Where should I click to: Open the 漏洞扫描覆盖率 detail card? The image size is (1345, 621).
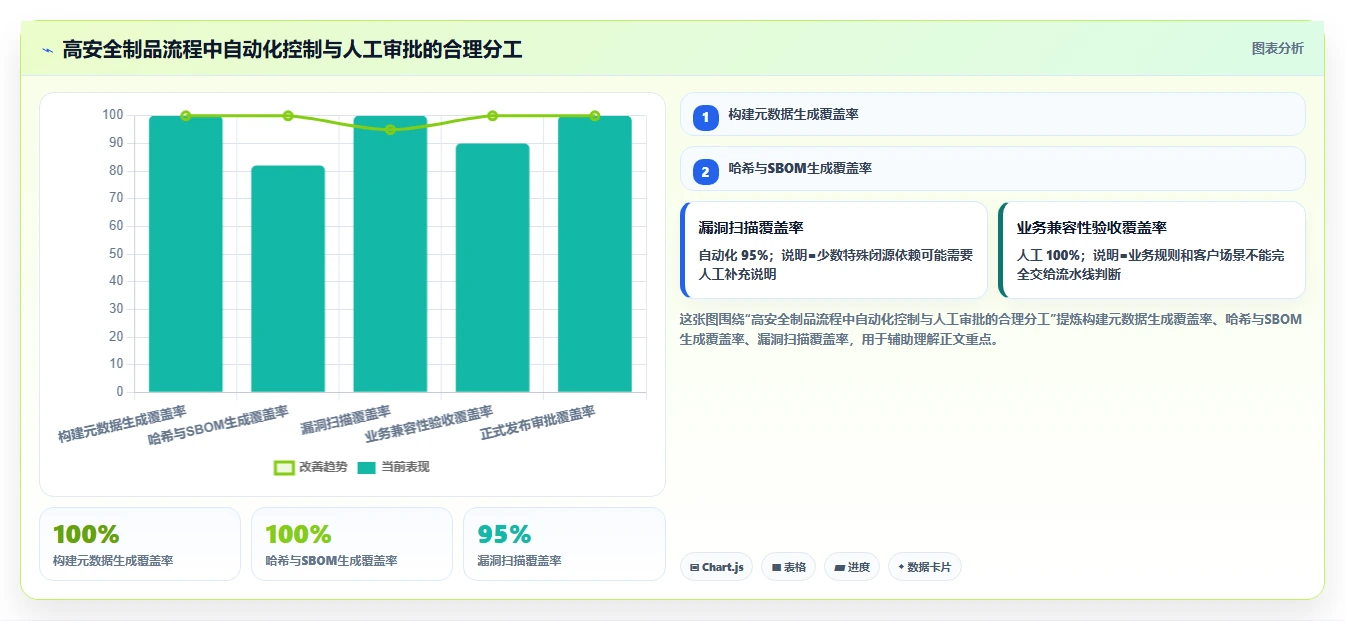(x=834, y=250)
